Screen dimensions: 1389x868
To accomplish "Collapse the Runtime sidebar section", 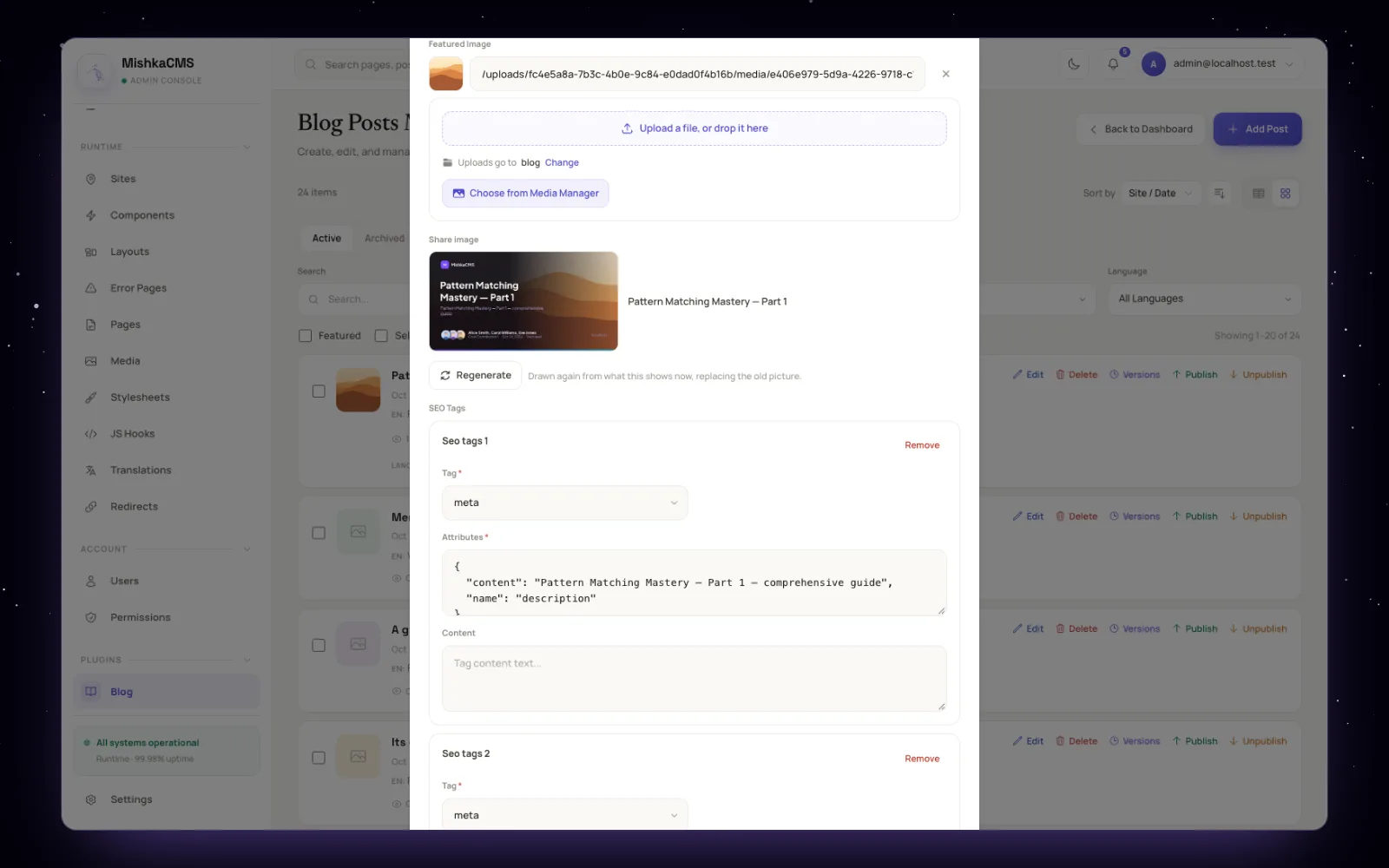I will tap(247, 147).
